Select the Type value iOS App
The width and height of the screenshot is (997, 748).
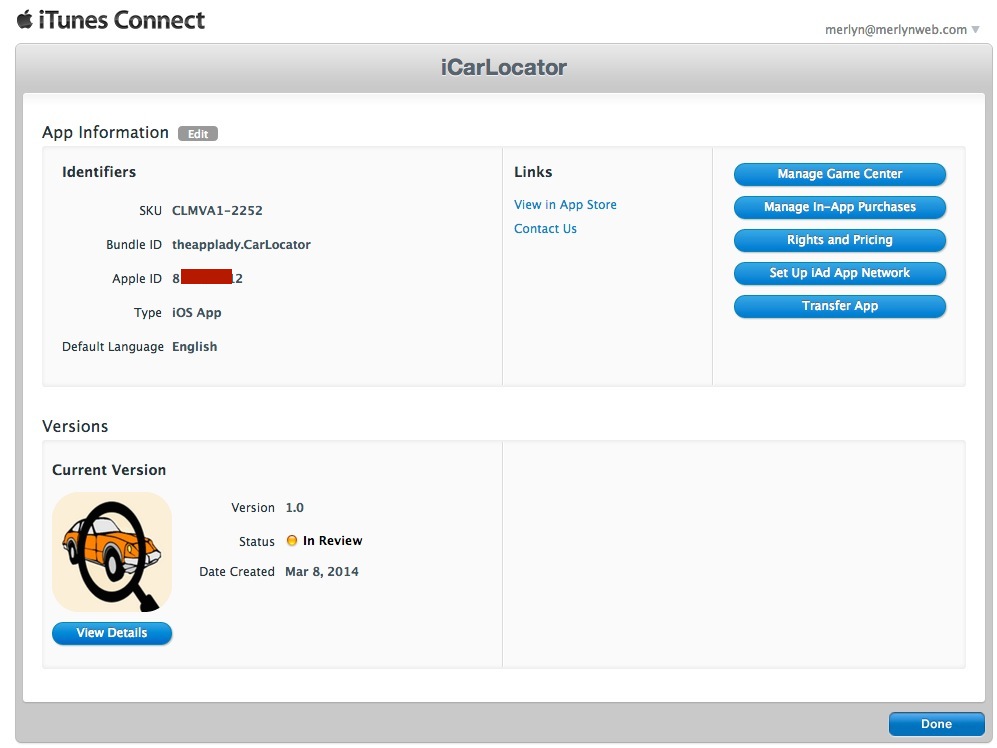(x=196, y=313)
